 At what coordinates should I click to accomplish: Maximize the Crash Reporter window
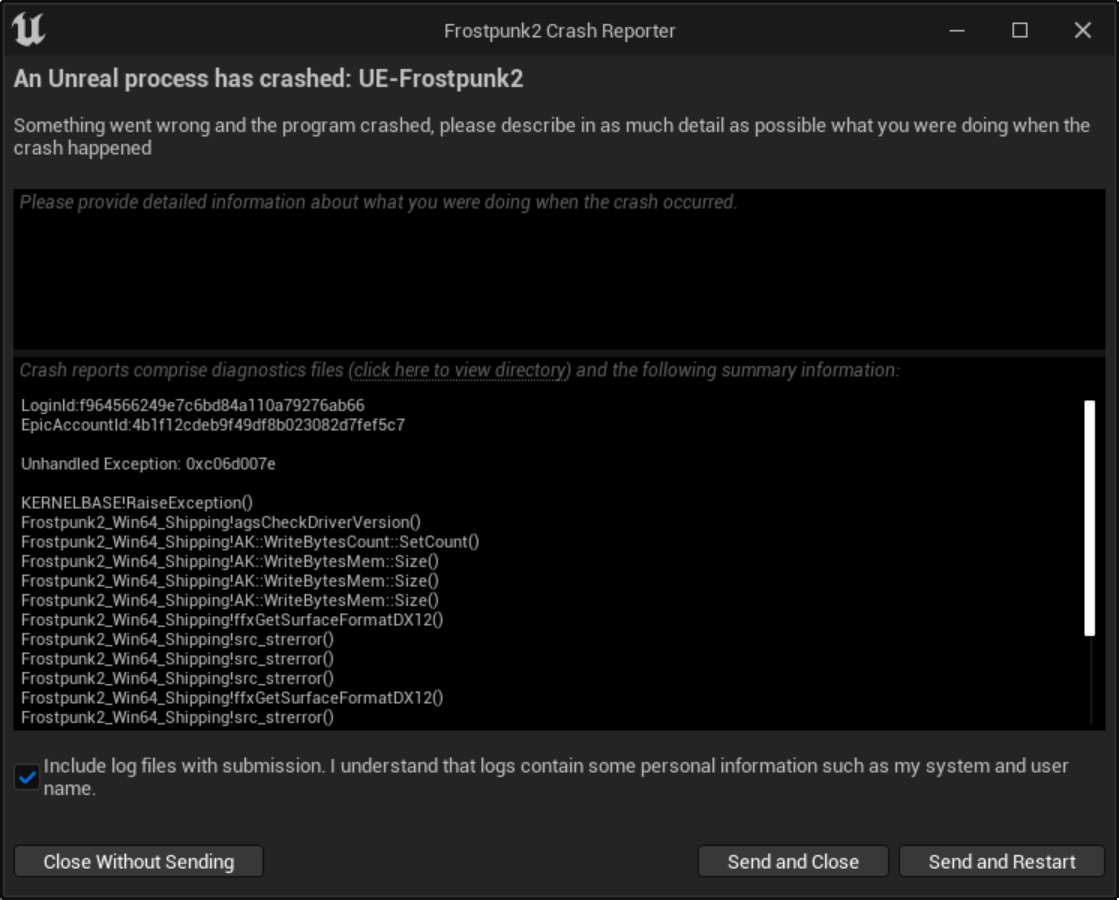(x=1020, y=31)
